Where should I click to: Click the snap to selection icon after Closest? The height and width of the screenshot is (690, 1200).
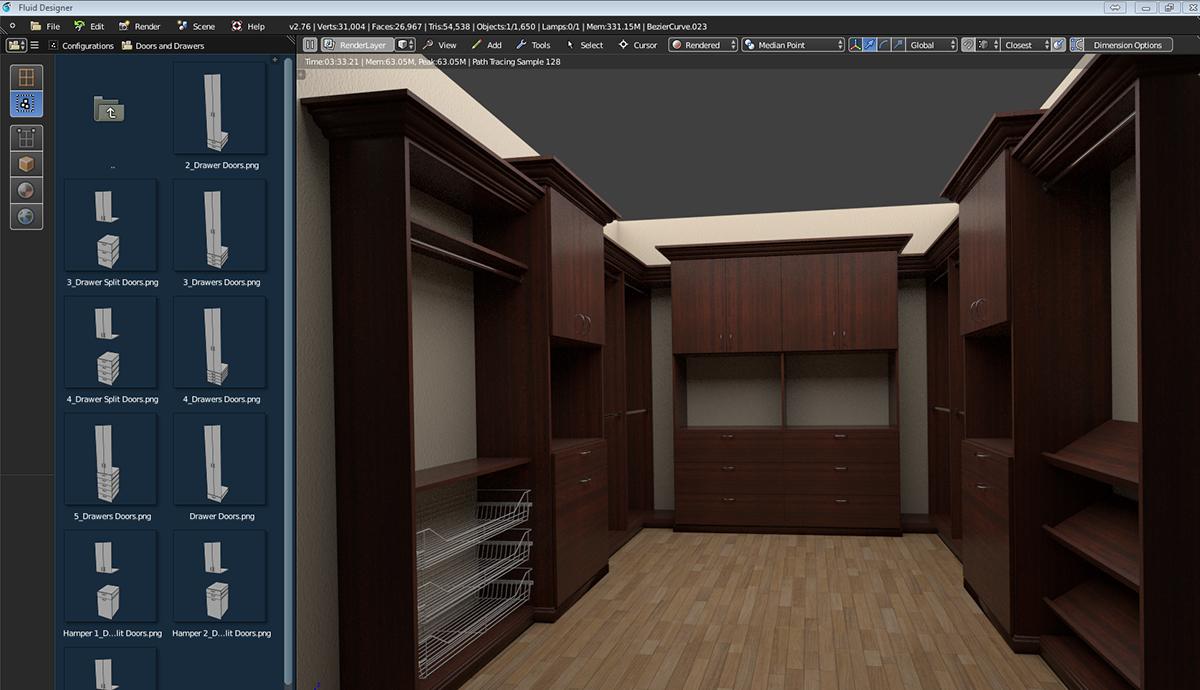[1059, 45]
